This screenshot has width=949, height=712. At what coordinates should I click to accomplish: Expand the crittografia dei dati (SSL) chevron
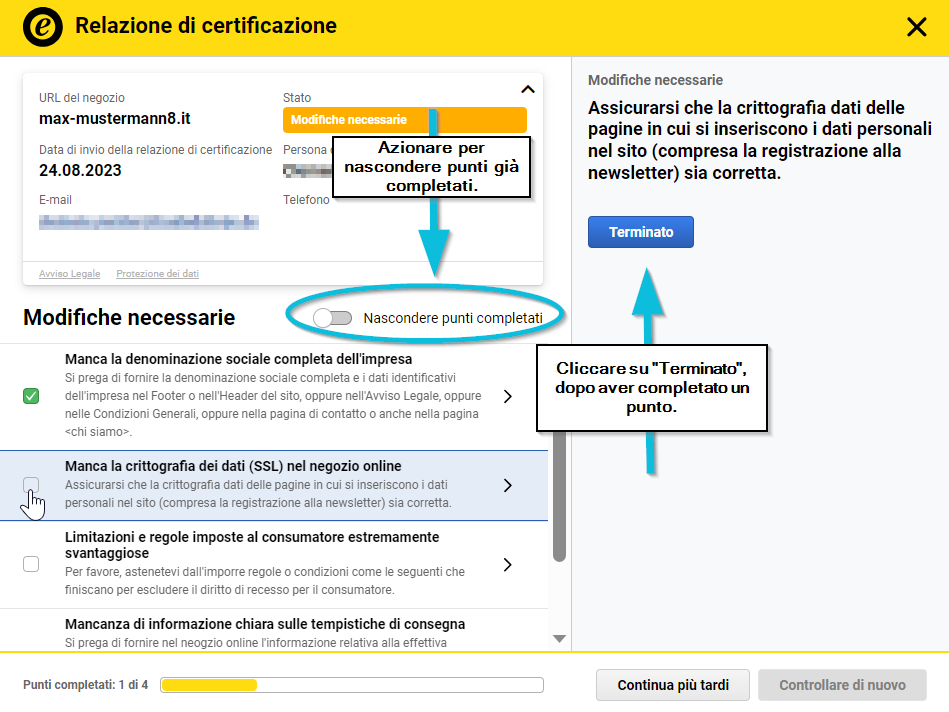tap(508, 485)
